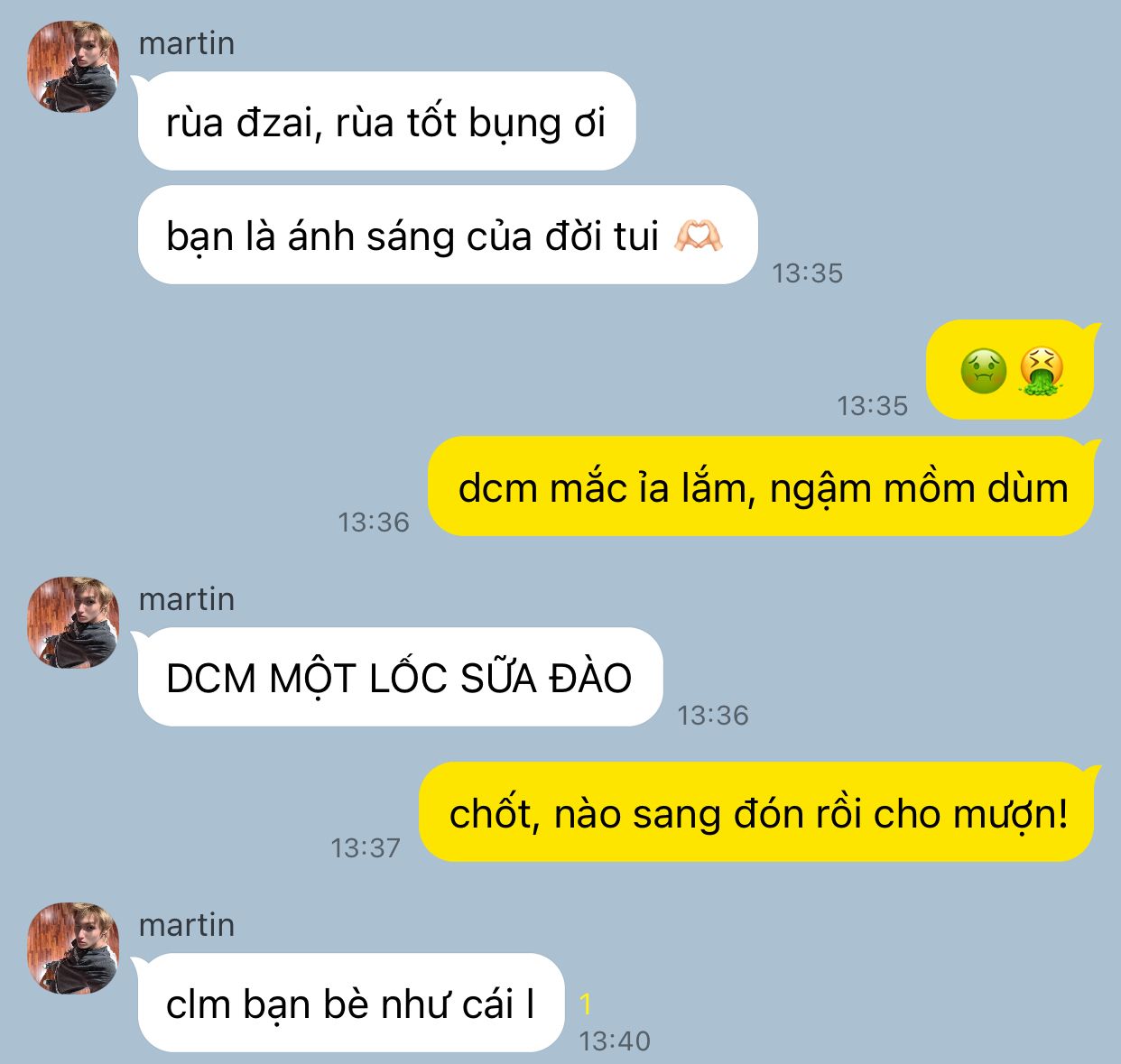
Task: Tap martin's bottom profile avatar
Action: pyautogui.click(x=73, y=948)
